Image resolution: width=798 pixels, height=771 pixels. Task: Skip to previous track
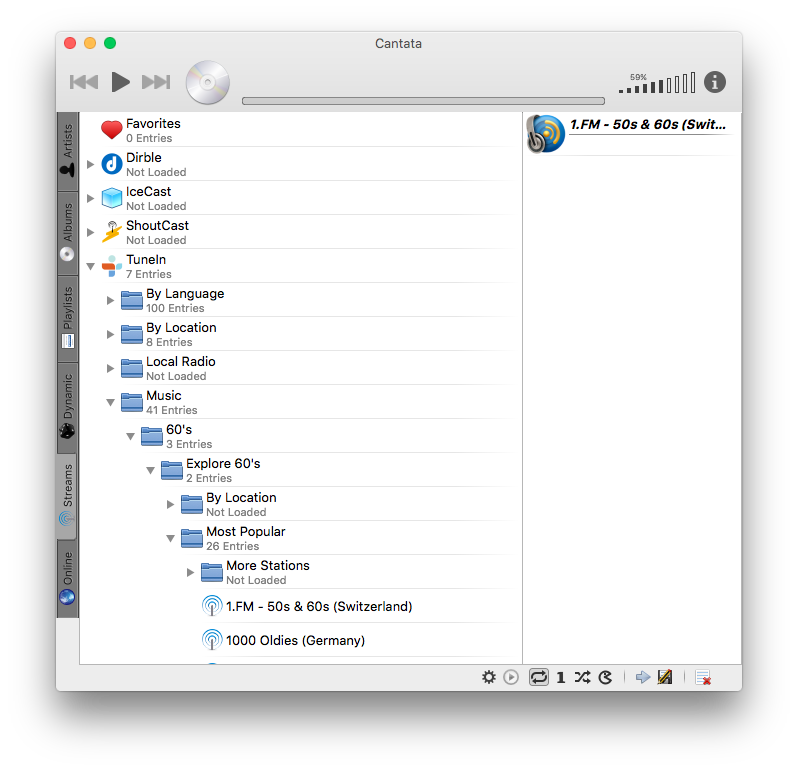tap(84, 82)
